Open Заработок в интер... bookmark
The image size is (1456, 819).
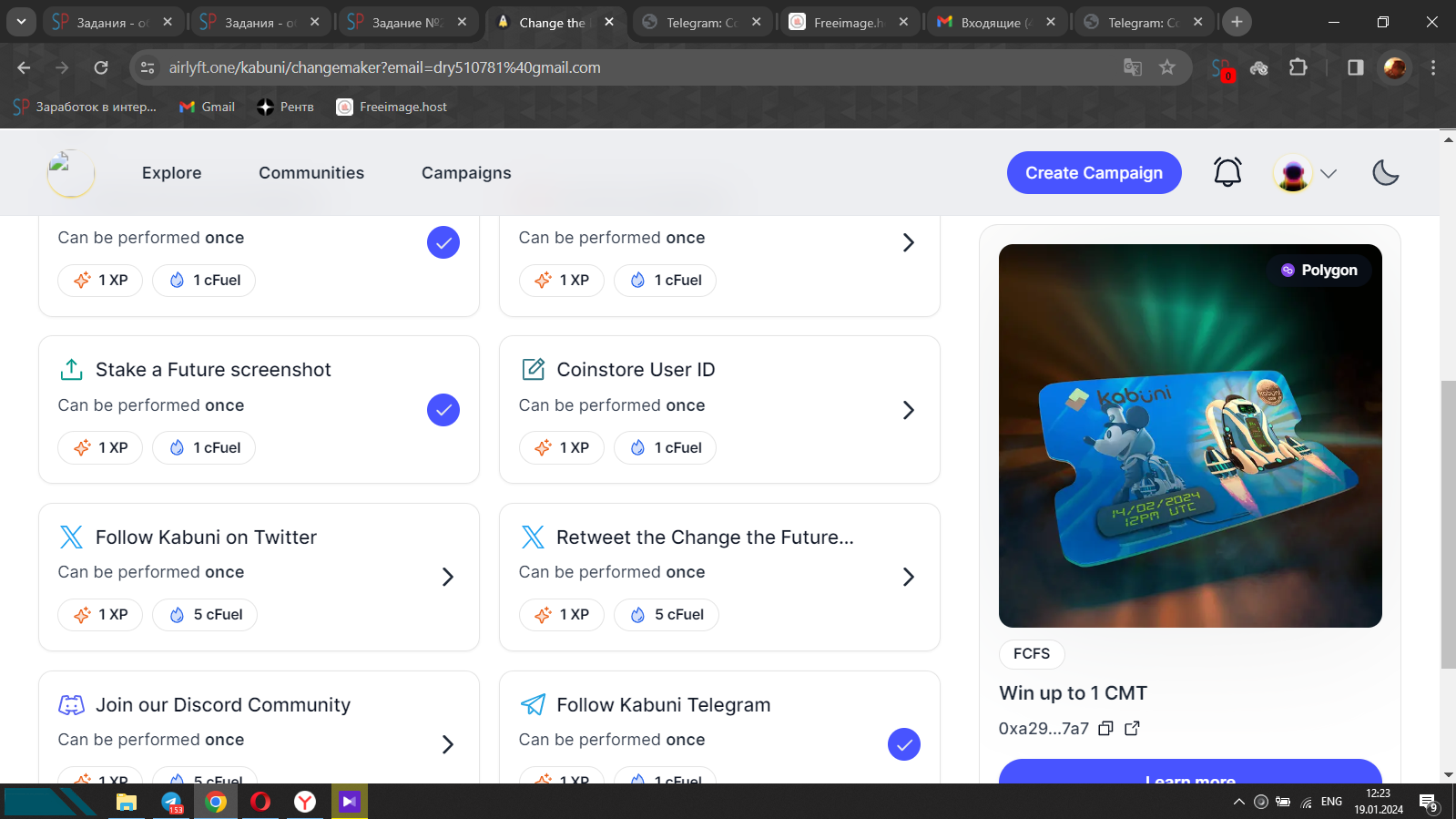(x=85, y=107)
